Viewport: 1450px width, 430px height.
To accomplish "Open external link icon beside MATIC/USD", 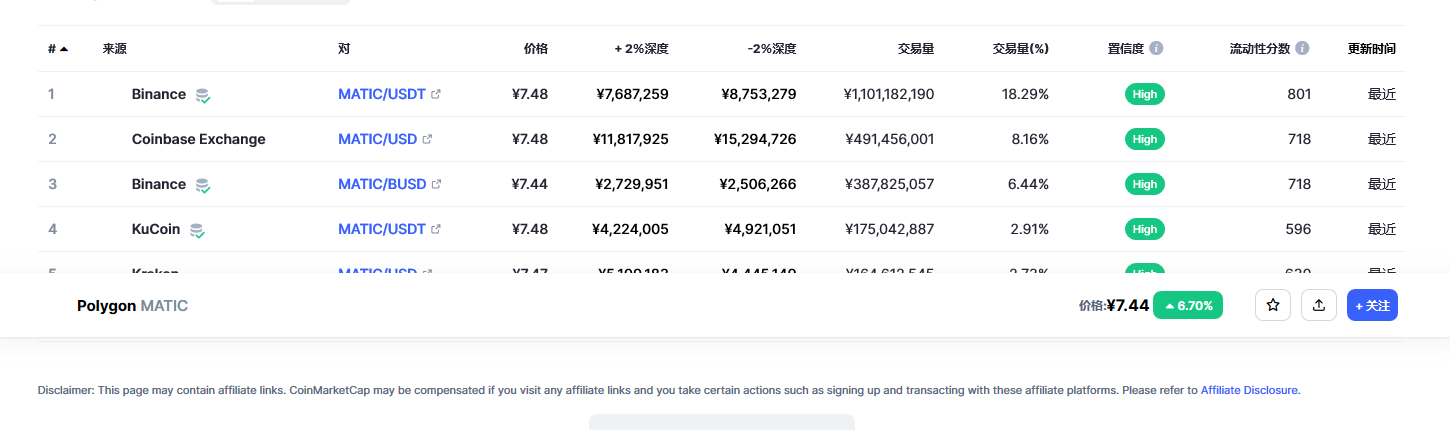I will pos(427,139).
